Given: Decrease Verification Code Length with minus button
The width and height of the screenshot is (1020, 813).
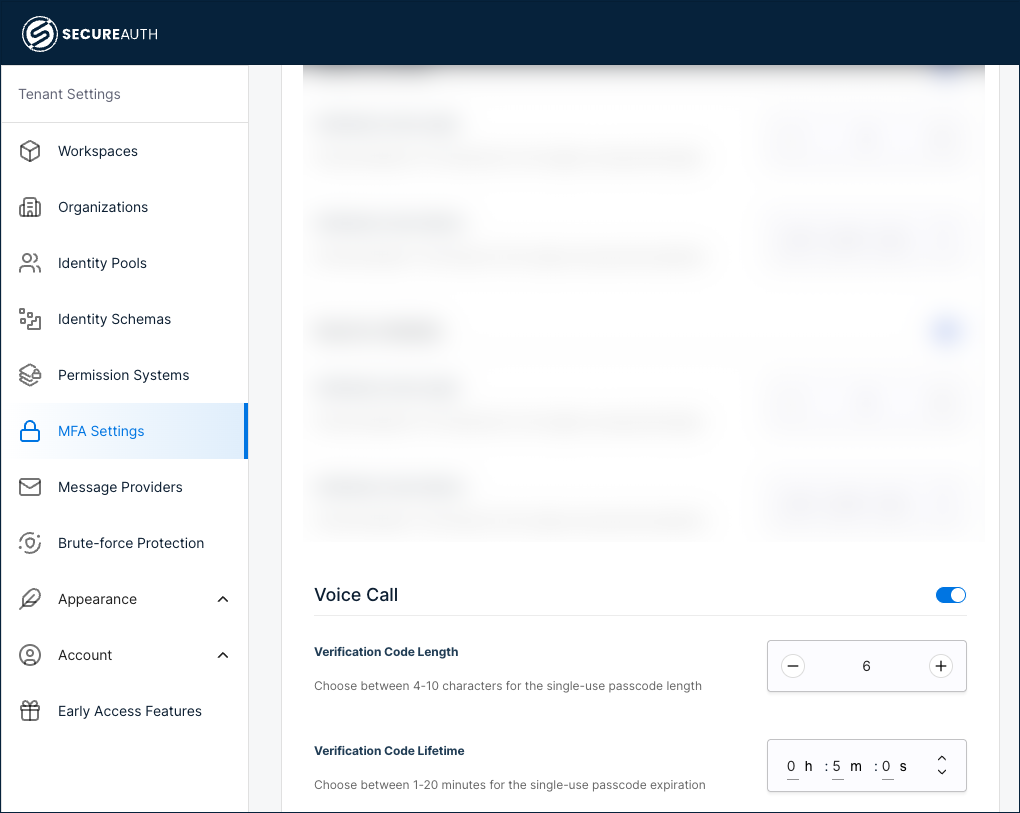Looking at the screenshot, I should pyautogui.click(x=792, y=665).
